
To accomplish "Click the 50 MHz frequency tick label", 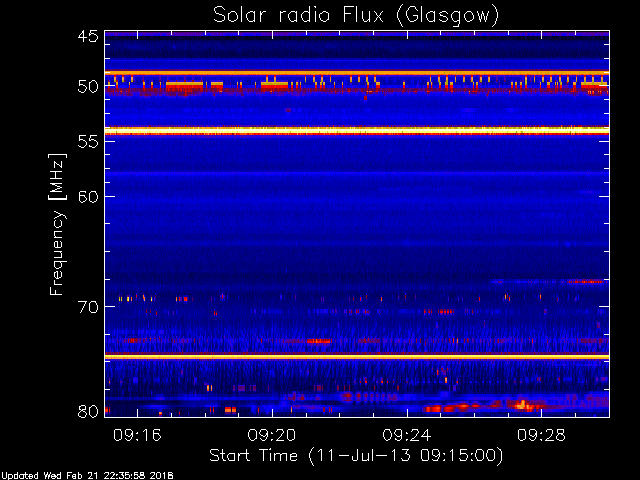I will pos(88,87).
